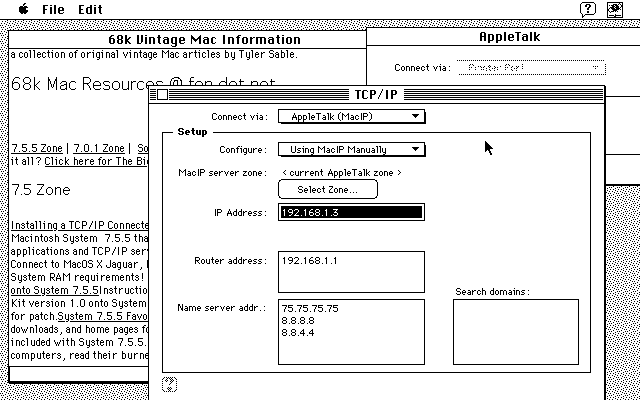Open the Application menu icon
This screenshot has width=640, height=400.
coord(615,9)
